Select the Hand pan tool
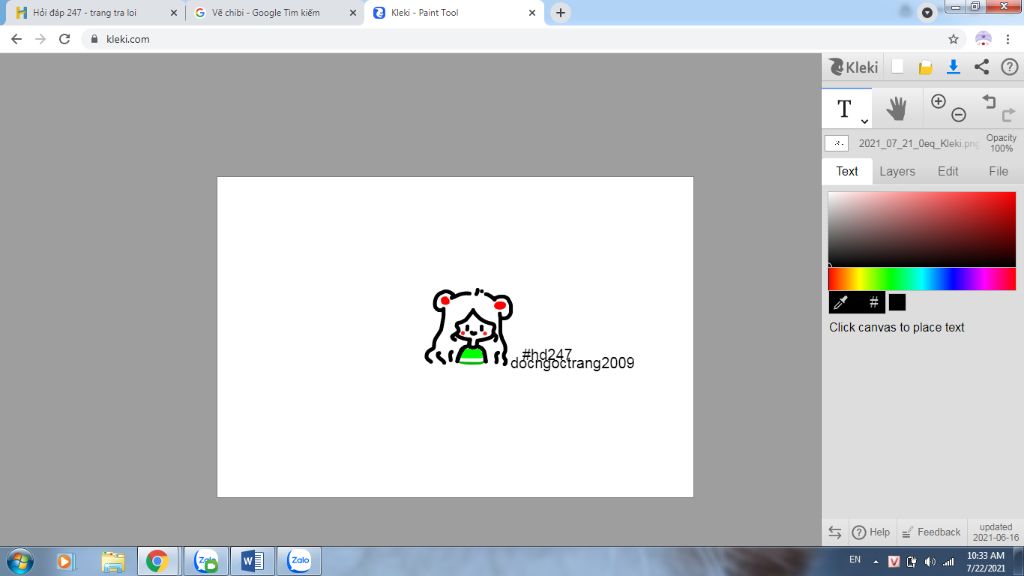This screenshot has width=1024, height=576. click(897, 108)
